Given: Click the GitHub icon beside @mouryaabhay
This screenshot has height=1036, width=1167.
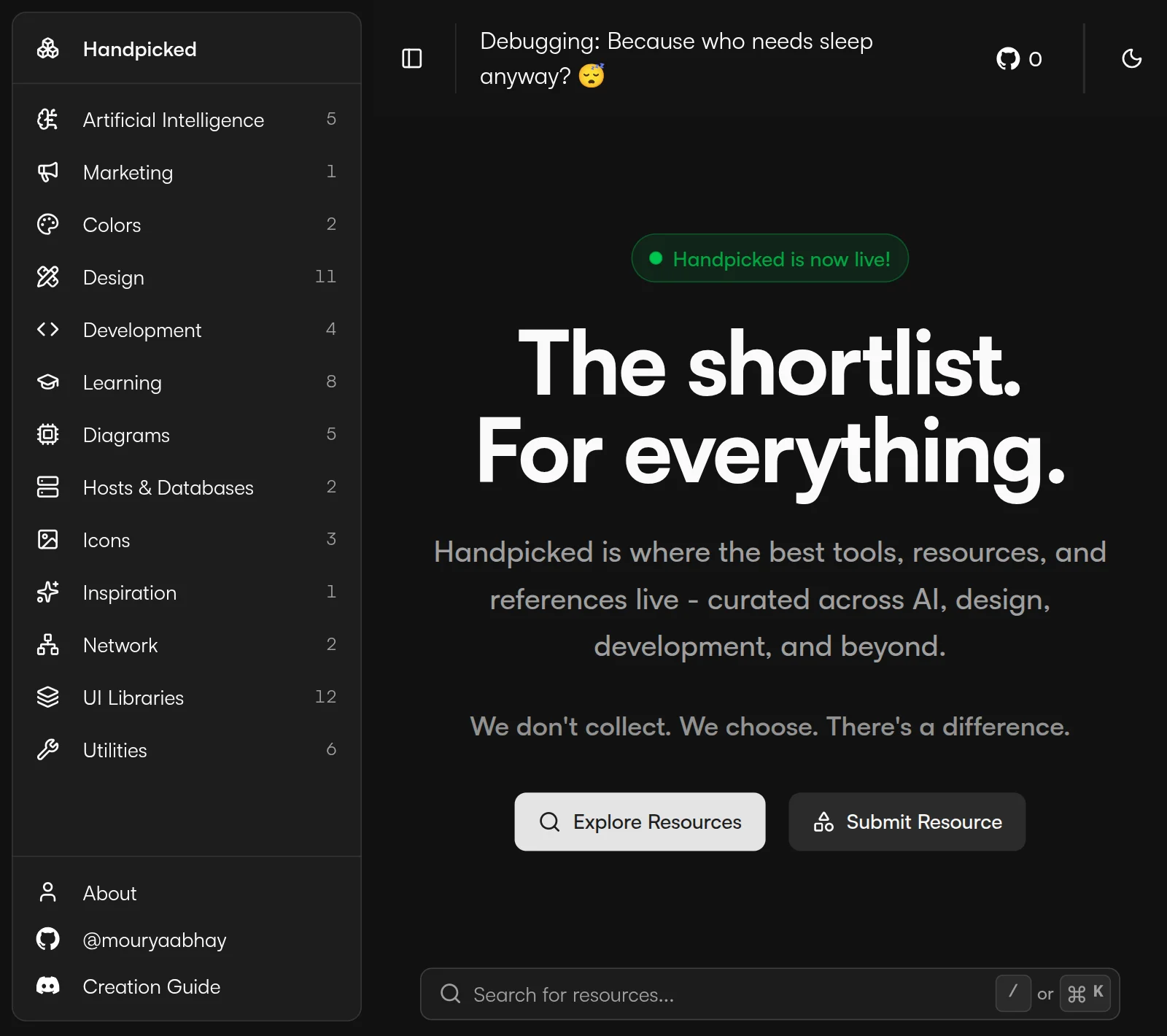Looking at the screenshot, I should tap(48, 939).
